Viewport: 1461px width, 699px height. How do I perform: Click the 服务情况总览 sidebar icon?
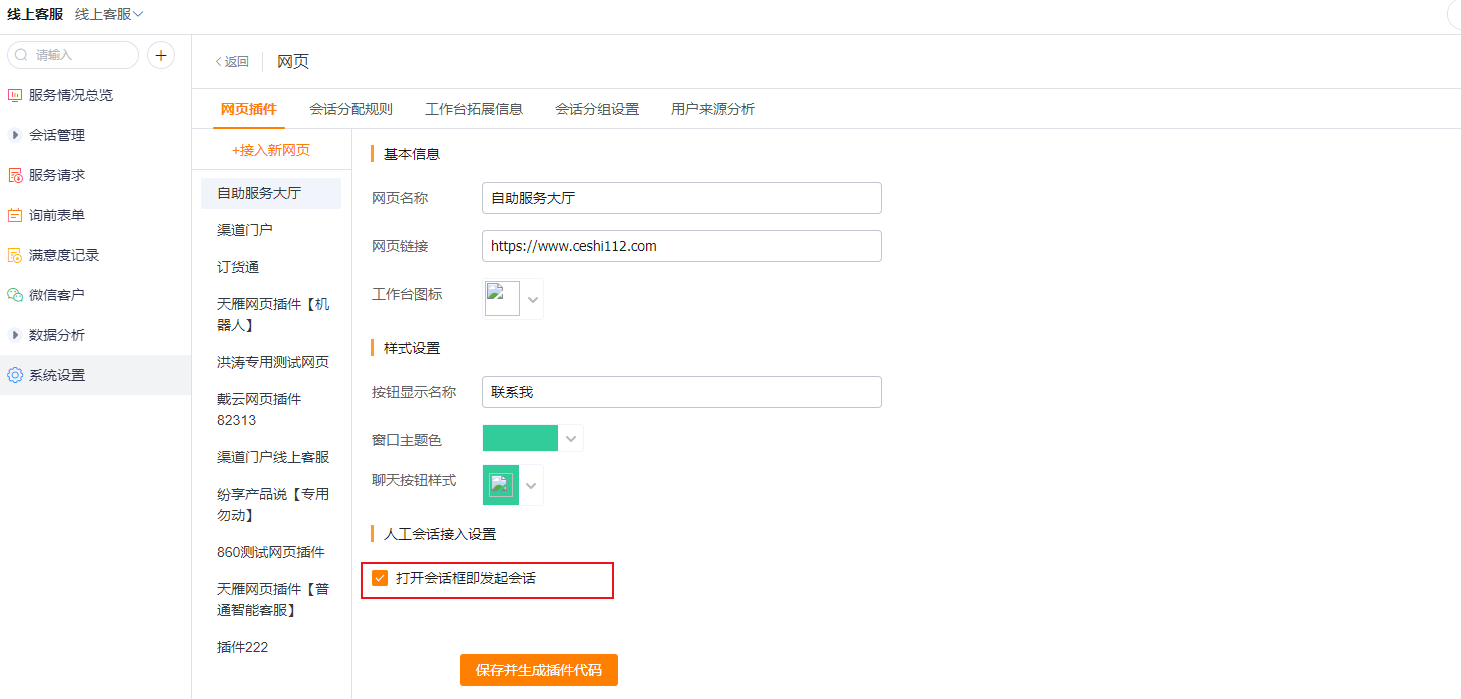(14, 94)
